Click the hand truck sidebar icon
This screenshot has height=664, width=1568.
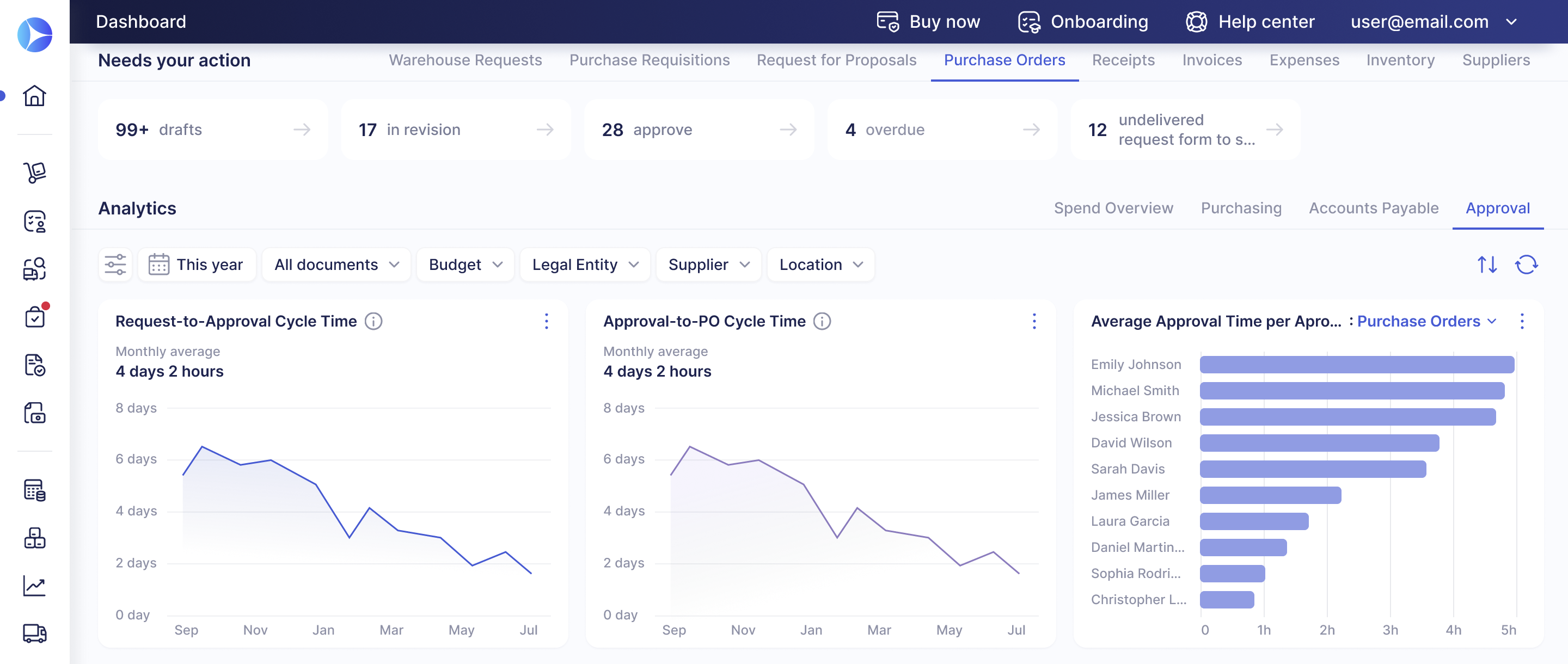[34, 173]
